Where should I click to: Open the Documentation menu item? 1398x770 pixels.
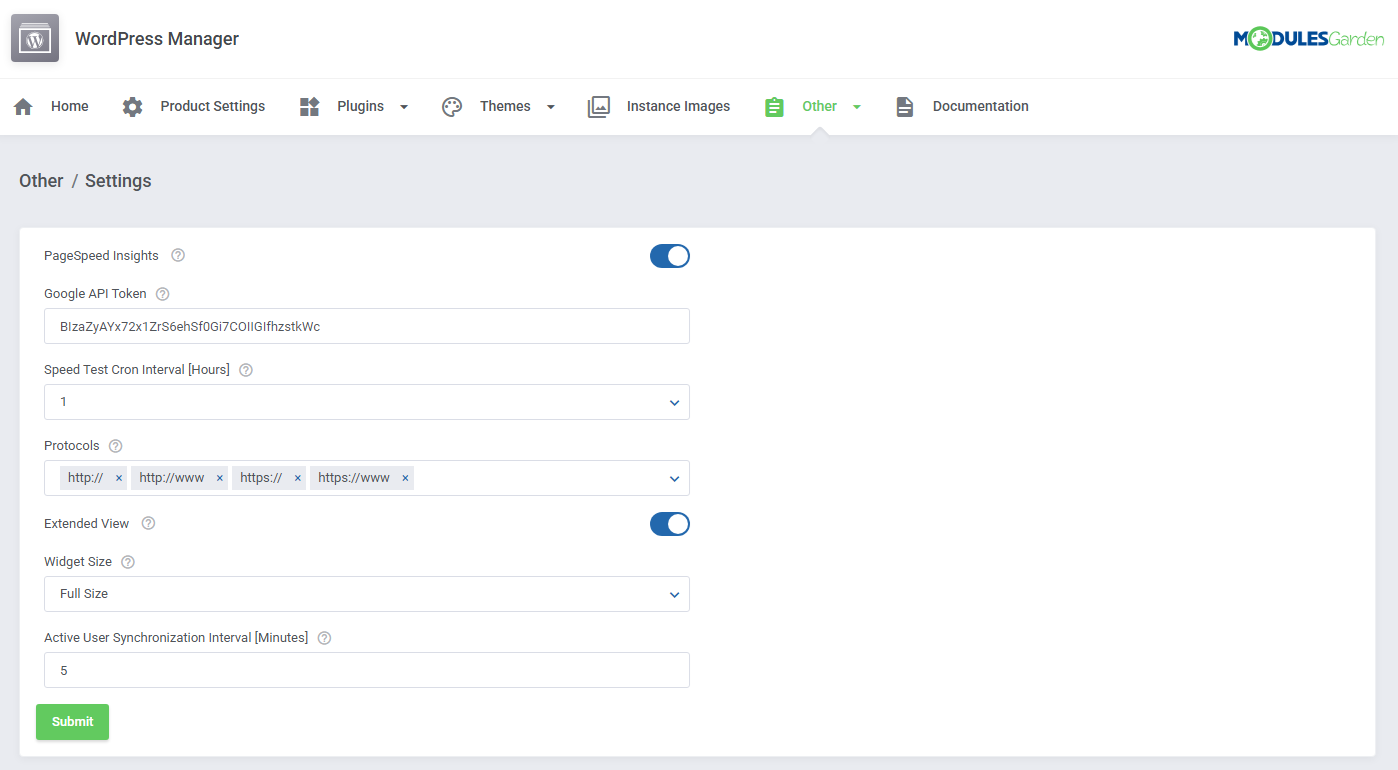980,106
